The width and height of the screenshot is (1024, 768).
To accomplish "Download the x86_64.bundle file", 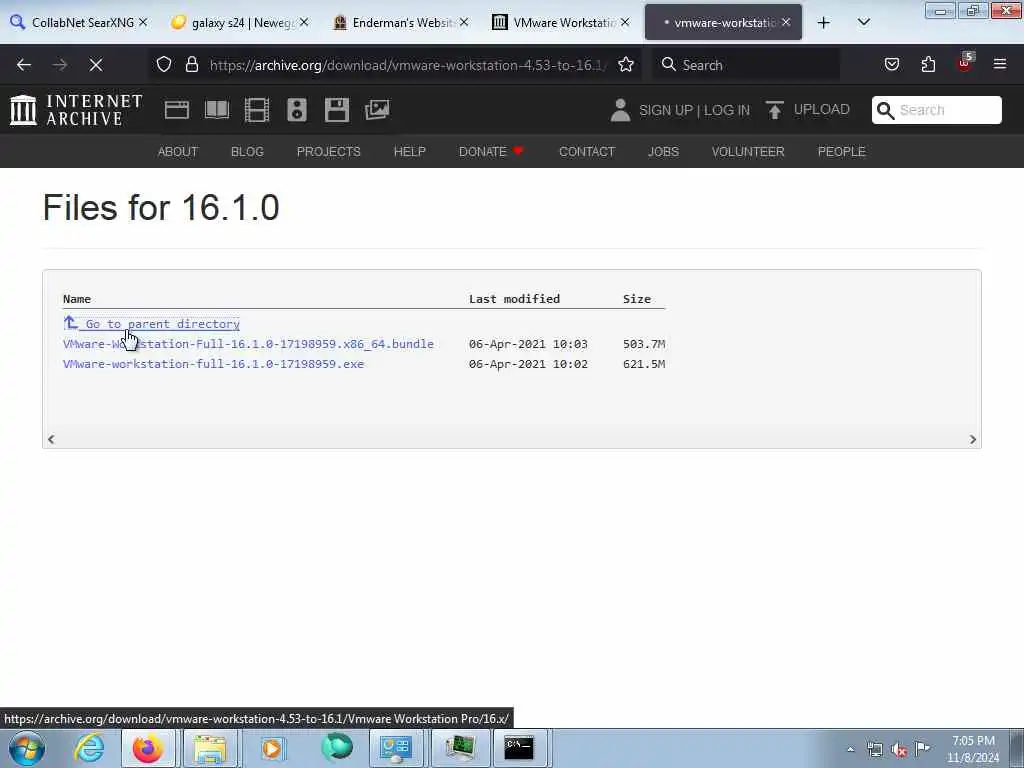I will 248,344.
